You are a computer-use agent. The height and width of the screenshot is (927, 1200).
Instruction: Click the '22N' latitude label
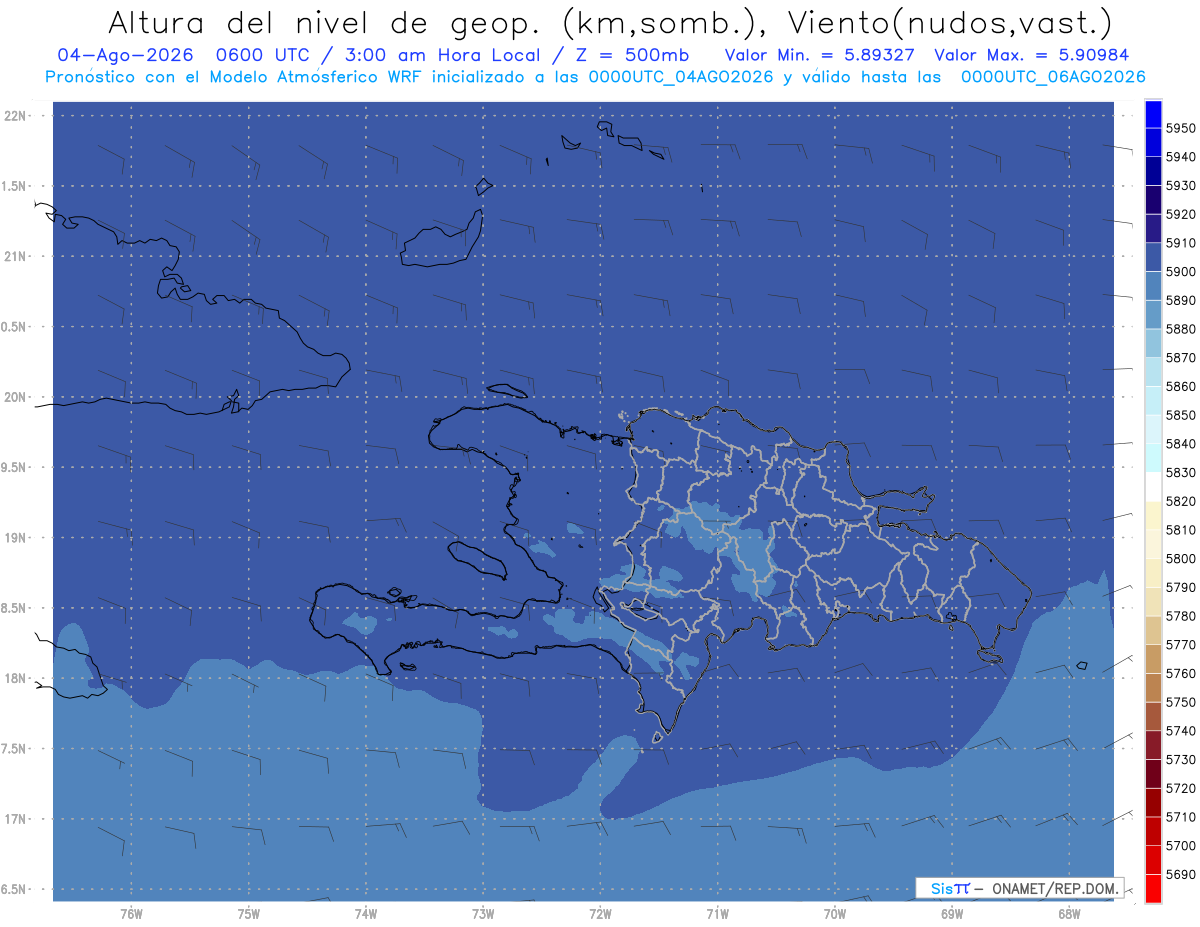pyautogui.click(x=16, y=116)
